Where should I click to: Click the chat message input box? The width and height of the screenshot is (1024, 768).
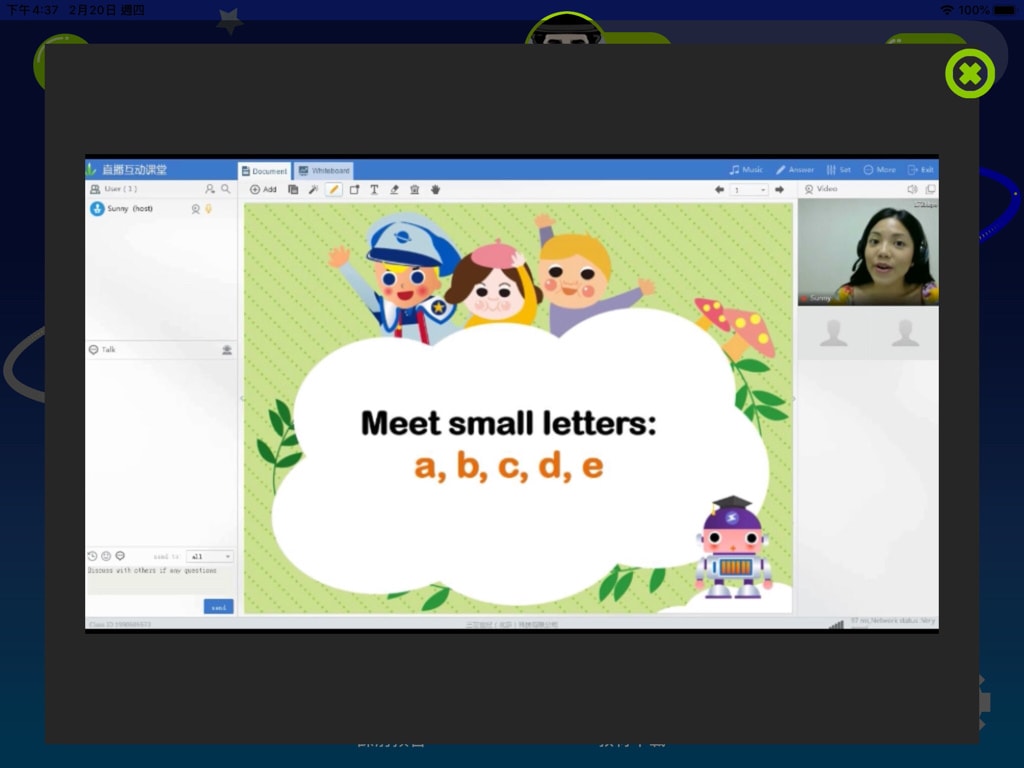(160, 578)
